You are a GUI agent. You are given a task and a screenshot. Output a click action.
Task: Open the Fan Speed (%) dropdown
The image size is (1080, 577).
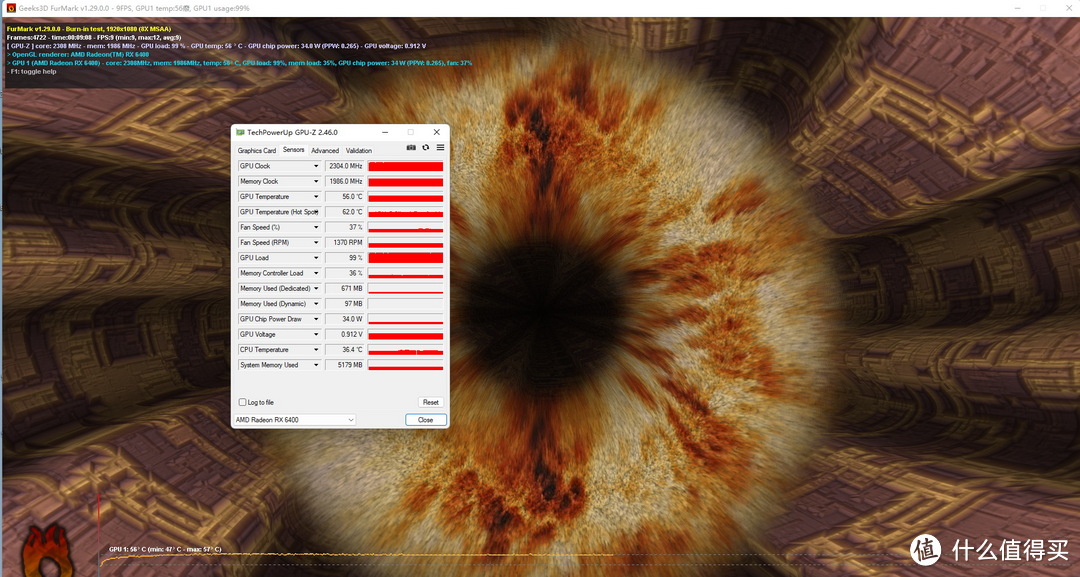[x=316, y=227]
